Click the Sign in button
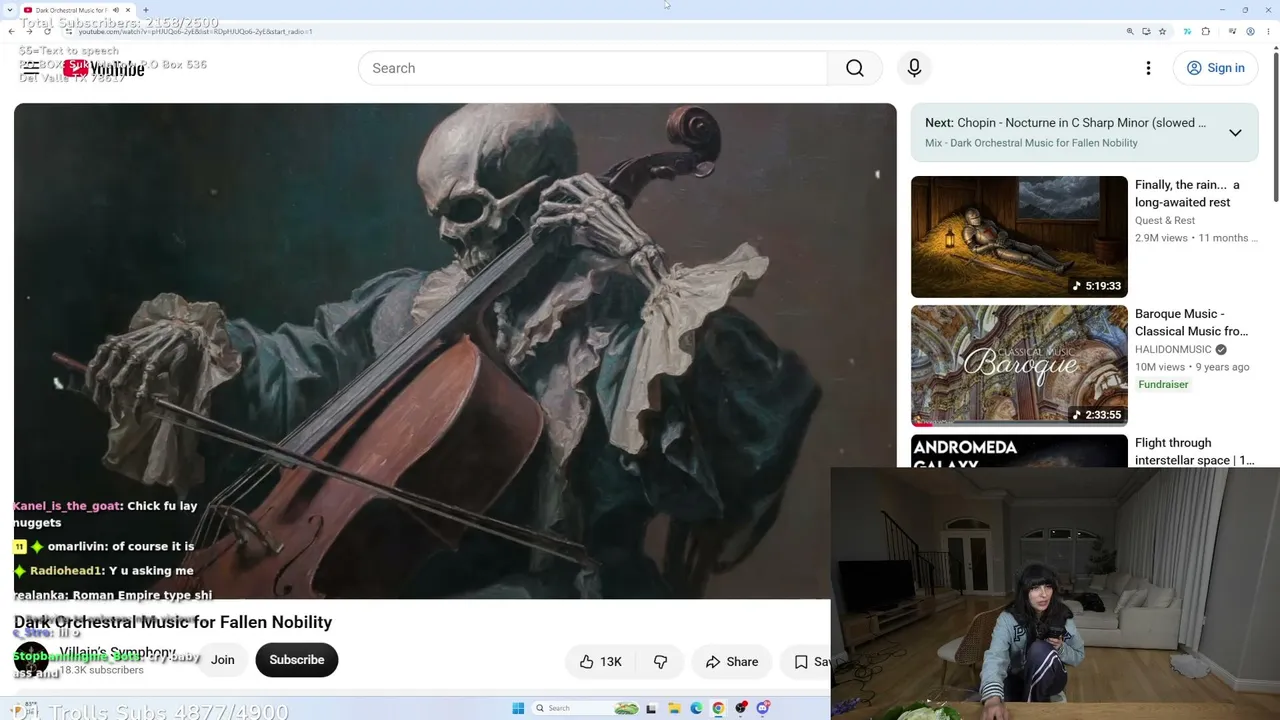Screen dimensions: 1280x720 point(1215,68)
